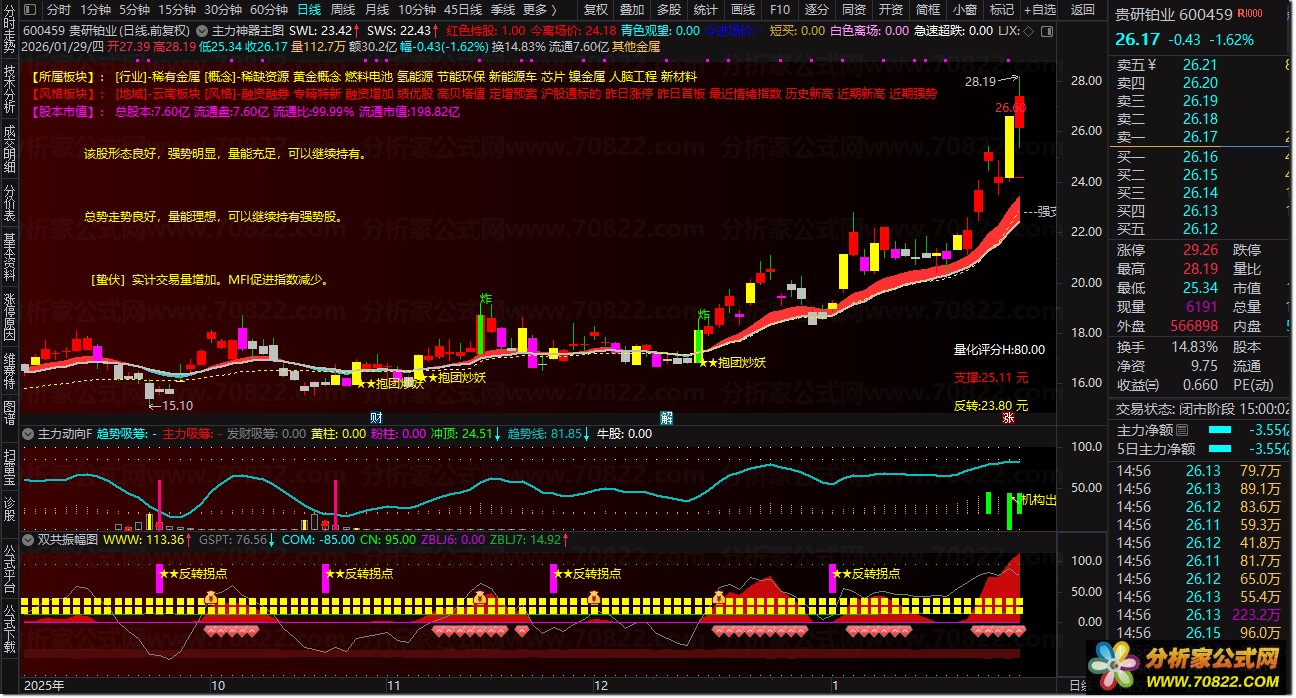Expand the 主力动向F indicator dropdown arrow

pyautogui.click(x=29, y=434)
